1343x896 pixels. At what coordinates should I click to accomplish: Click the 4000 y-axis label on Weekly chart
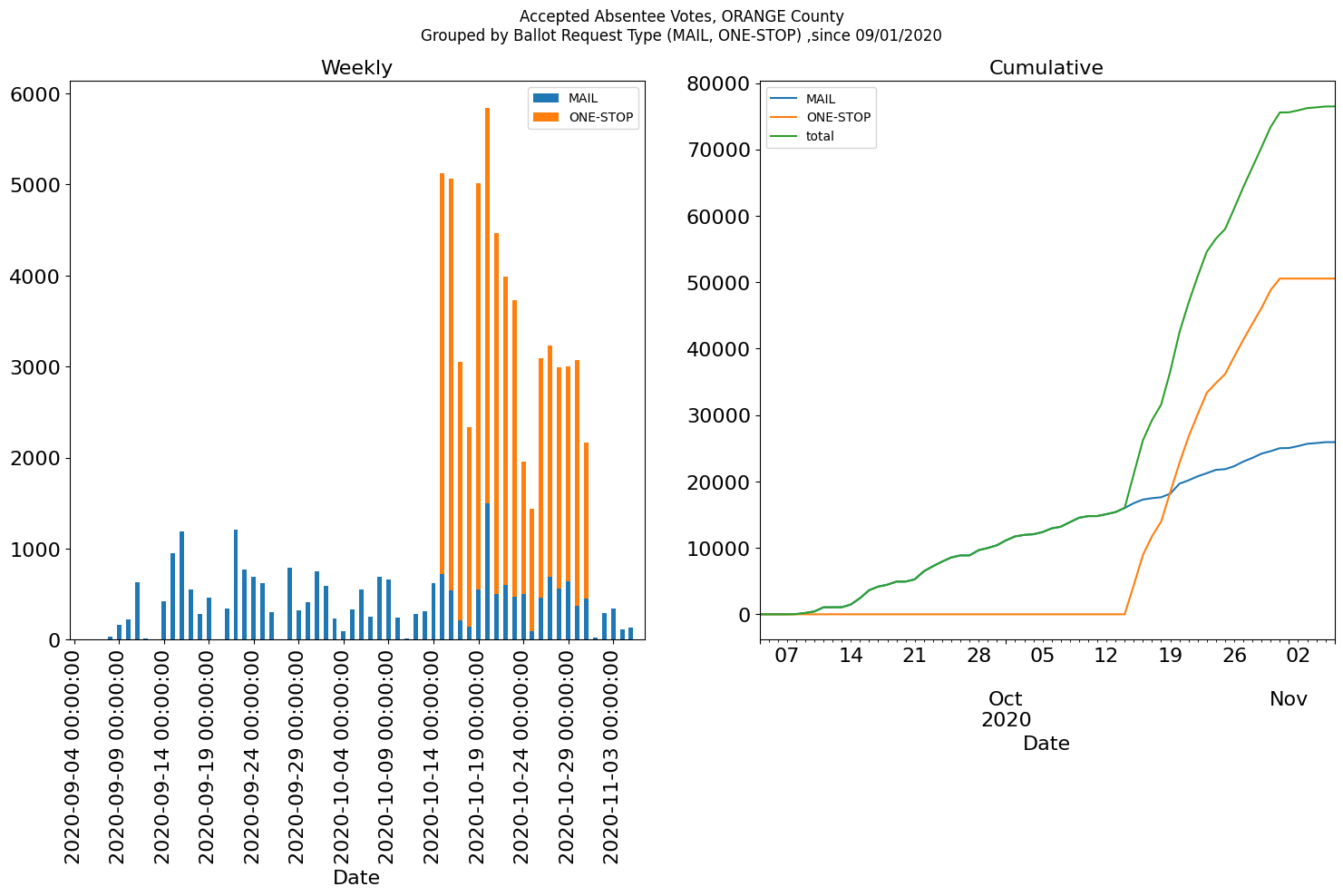click(x=34, y=277)
